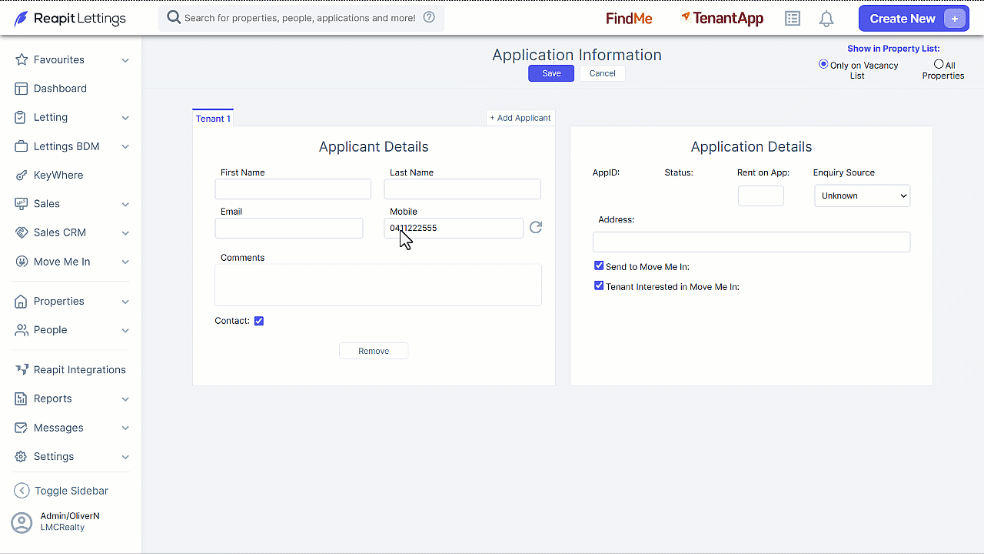Click the Properties house icon
Image resolution: width=984 pixels, height=554 pixels.
pos(21,301)
